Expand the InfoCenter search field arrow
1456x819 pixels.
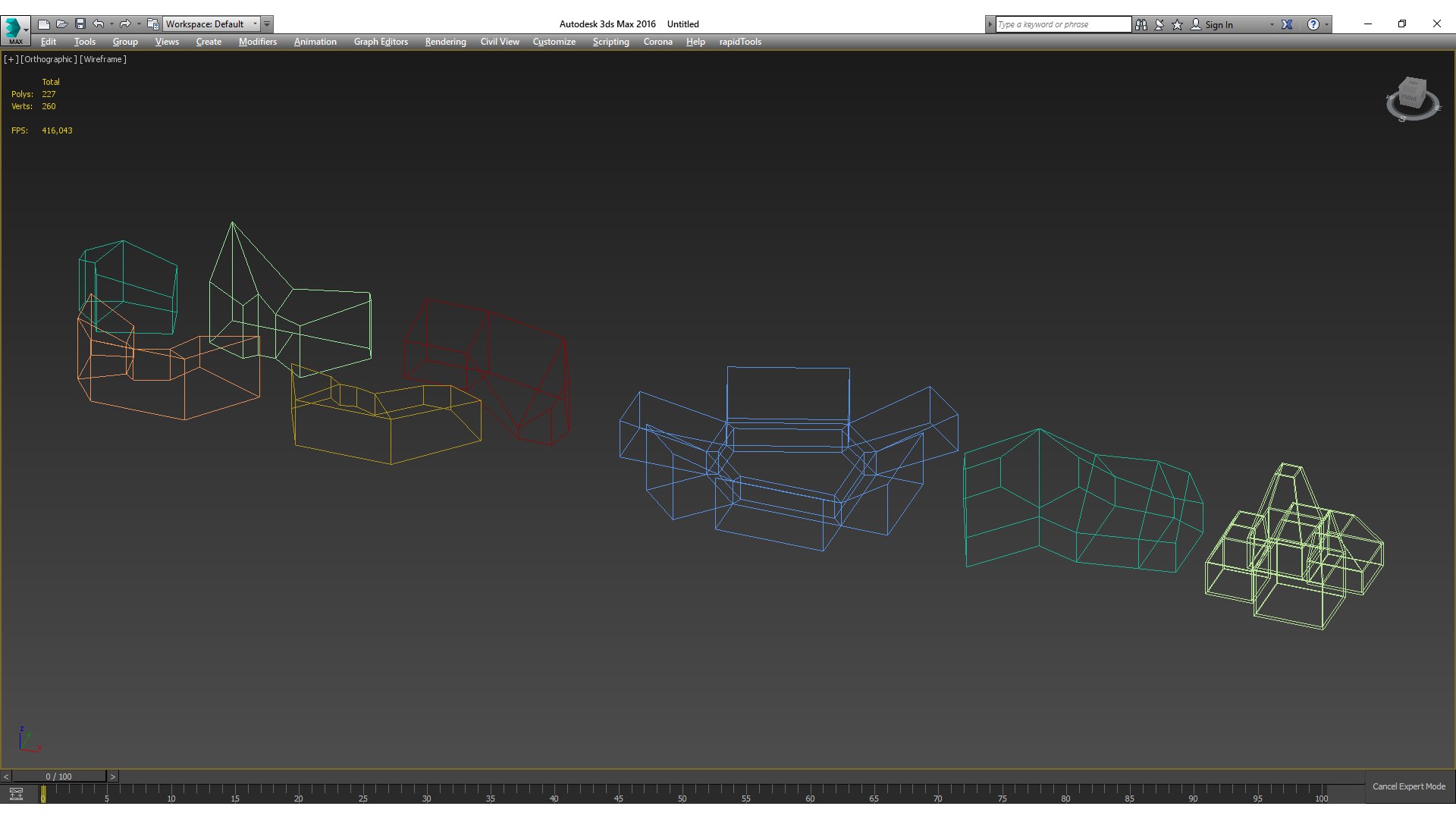click(x=990, y=24)
